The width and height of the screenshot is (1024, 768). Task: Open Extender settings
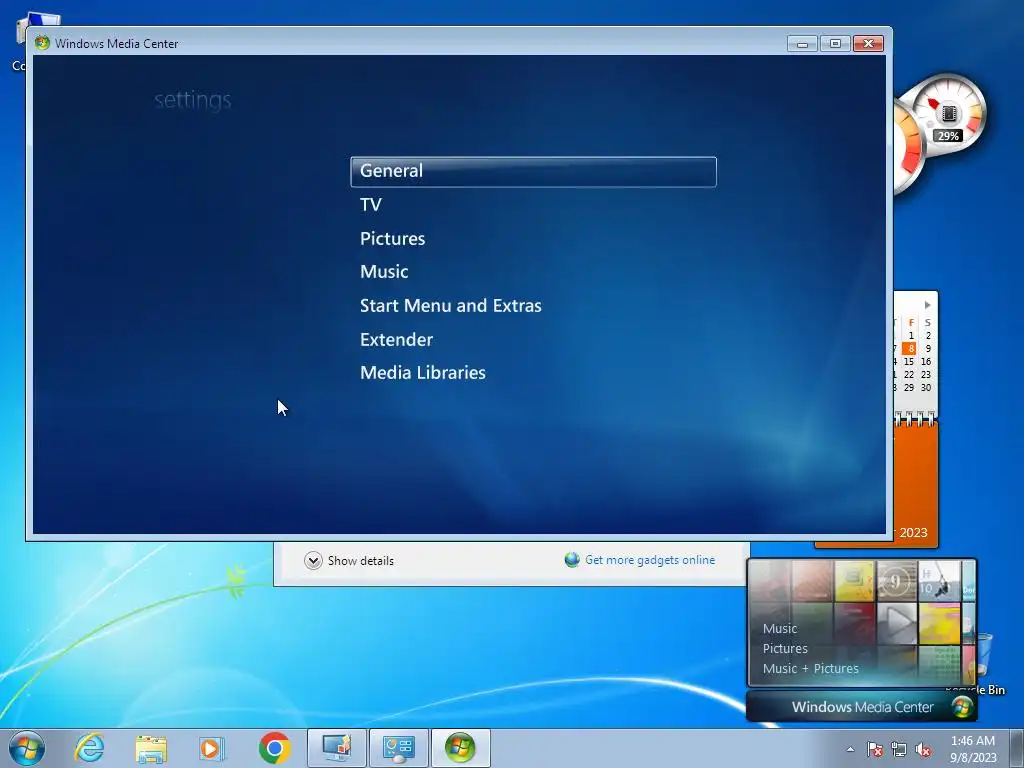(x=396, y=340)
